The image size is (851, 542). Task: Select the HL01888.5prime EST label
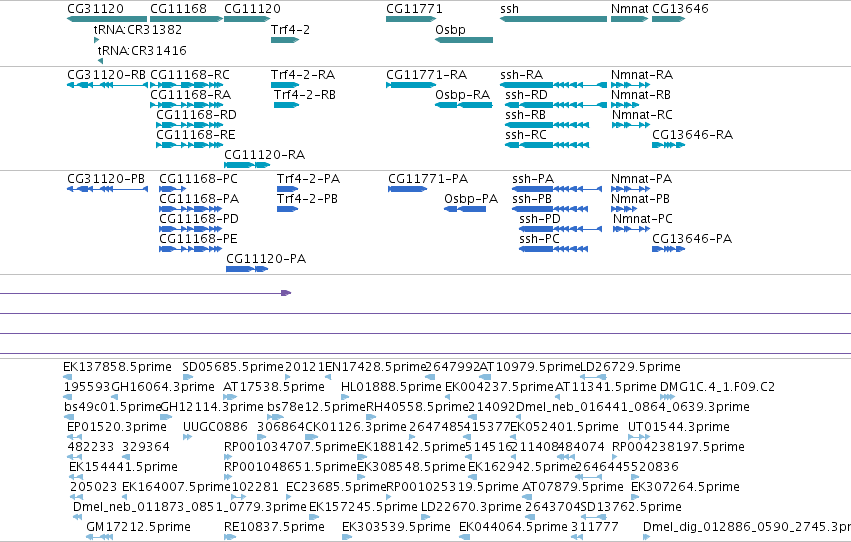(391, 387)
